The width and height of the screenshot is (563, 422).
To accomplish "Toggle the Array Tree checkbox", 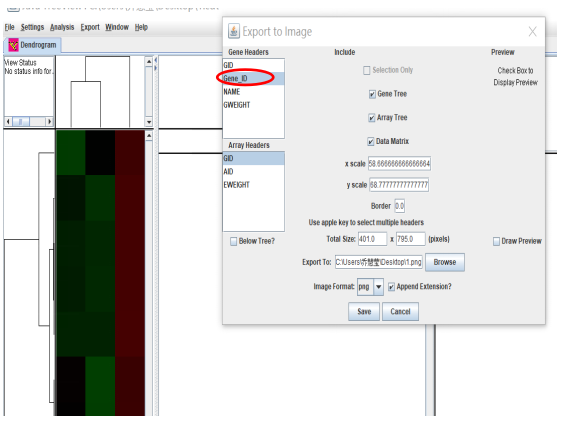I will [x=372, y=118].
